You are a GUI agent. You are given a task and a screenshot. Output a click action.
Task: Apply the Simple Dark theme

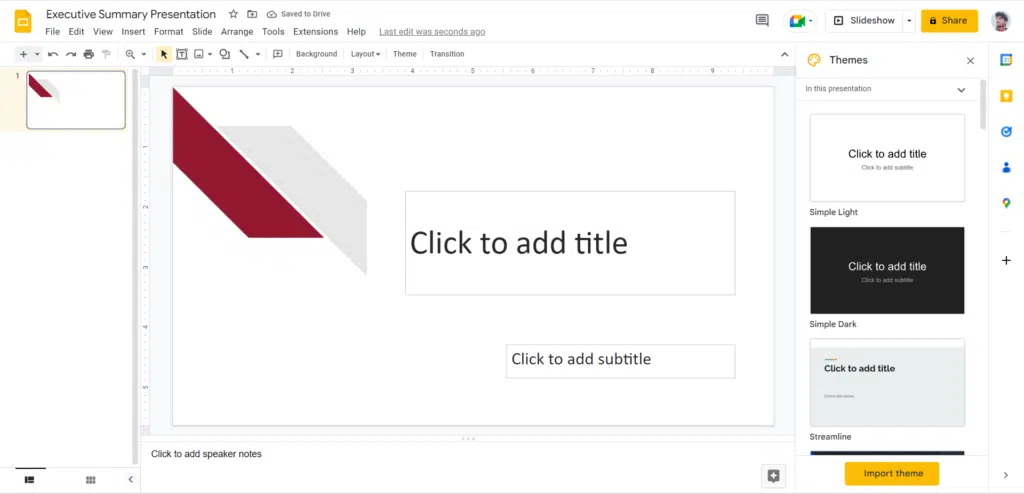(887, 270)
